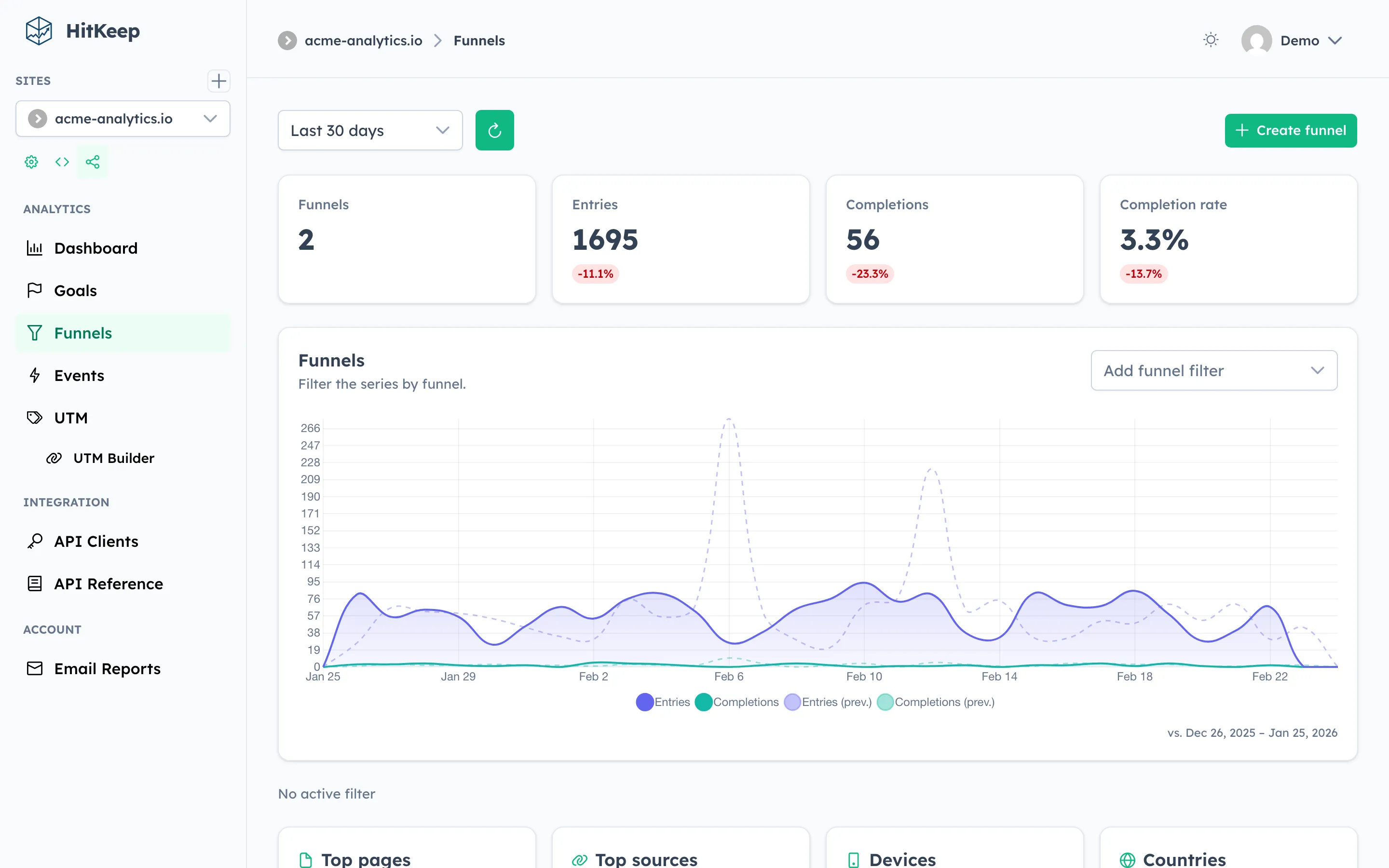Expand the acme-analytics.io site selector
1389x868 pixels.
(123, 118)
